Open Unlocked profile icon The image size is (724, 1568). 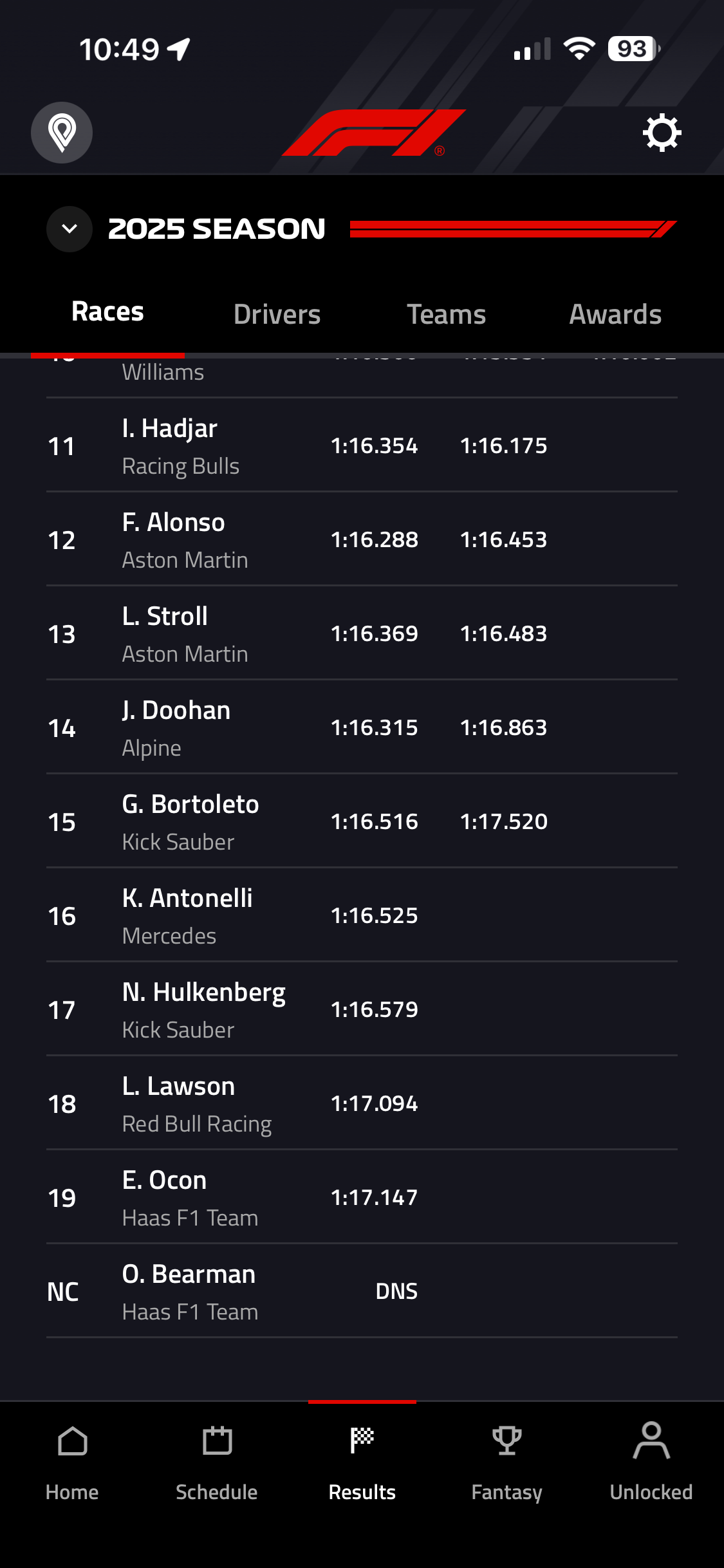click(x=651, y=1442)
